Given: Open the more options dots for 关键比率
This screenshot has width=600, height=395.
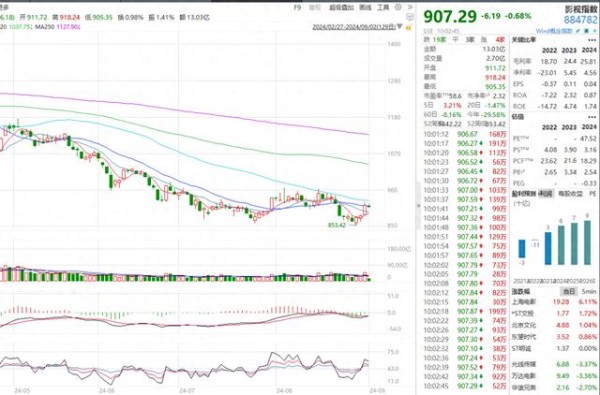Looking at the screenshot, I should [x=592, y=40].
